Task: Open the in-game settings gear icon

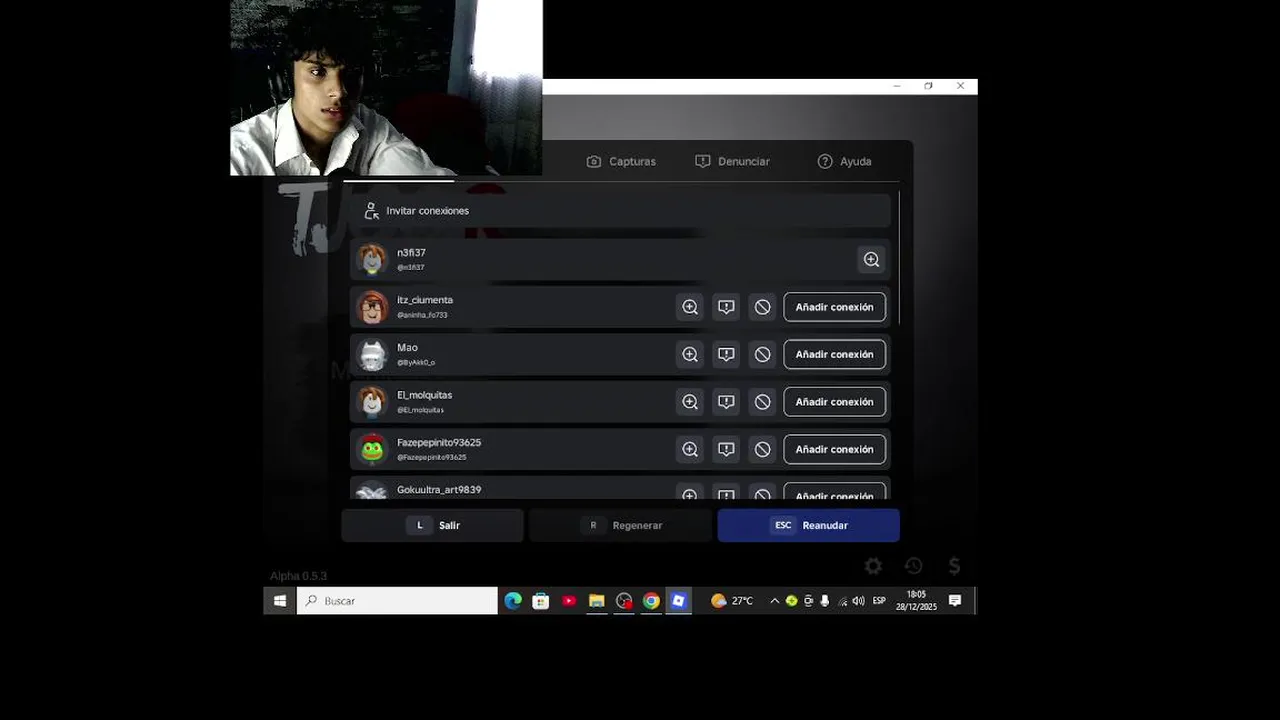Action: pyautogui.click(x=873, y=566)
